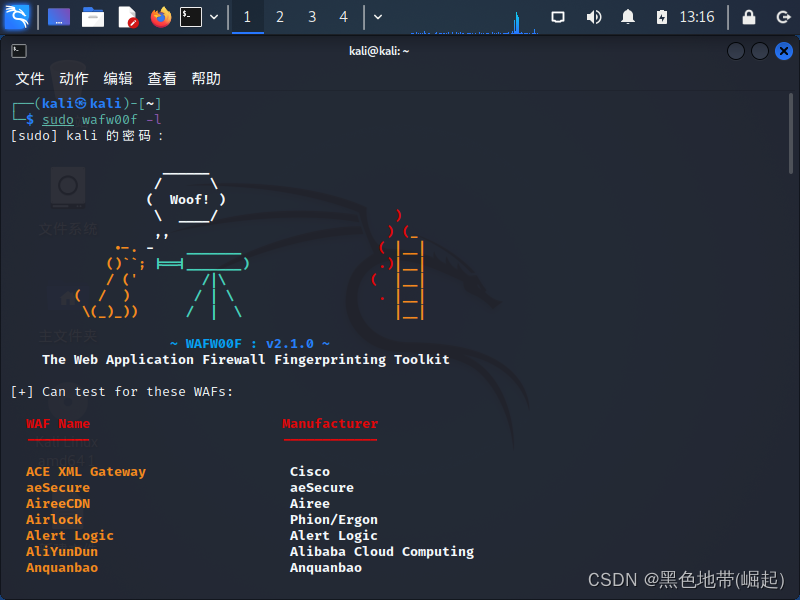This screenshot has height=600, width=800.
Task: Minimize the terminal window
Action: [736, 51]
